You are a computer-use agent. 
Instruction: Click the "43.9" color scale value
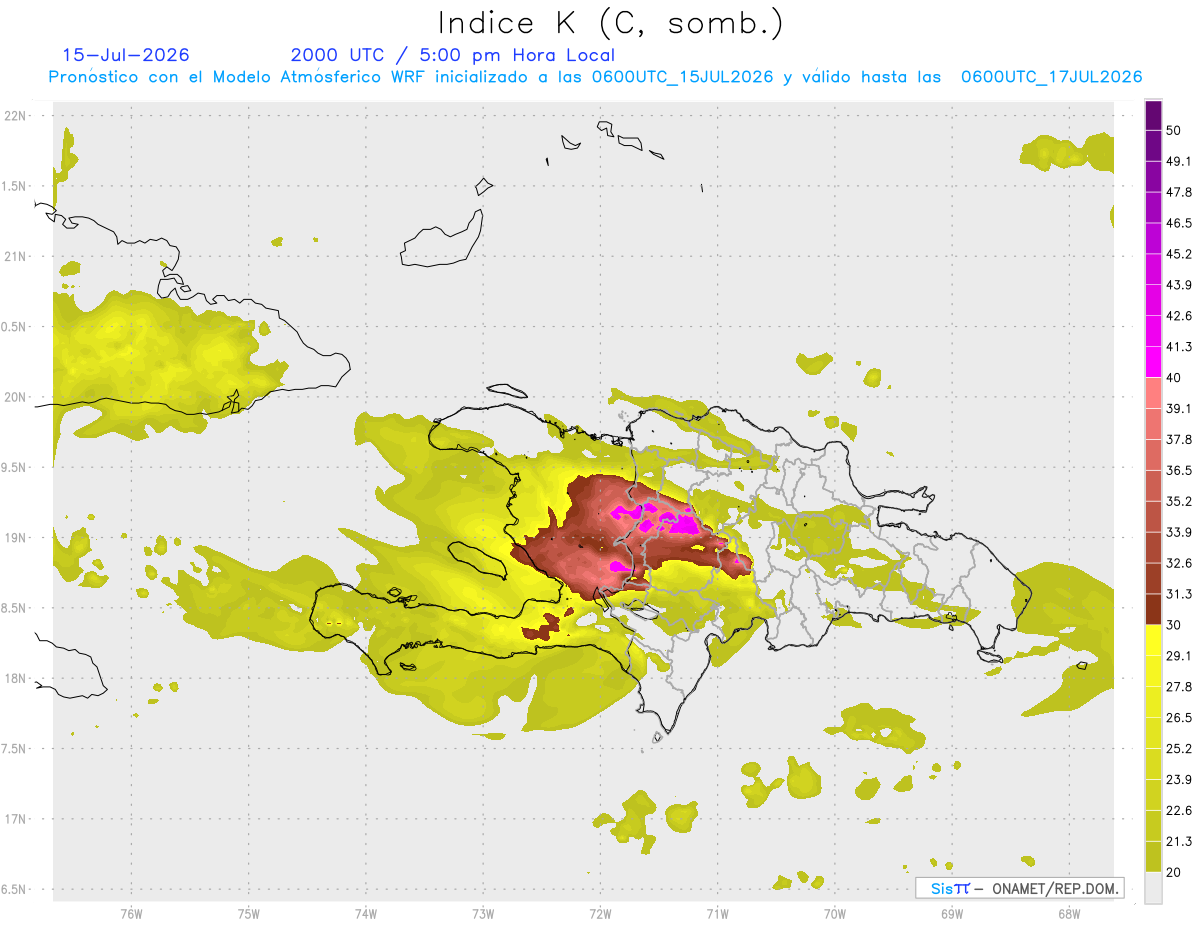click(1178, 285)
